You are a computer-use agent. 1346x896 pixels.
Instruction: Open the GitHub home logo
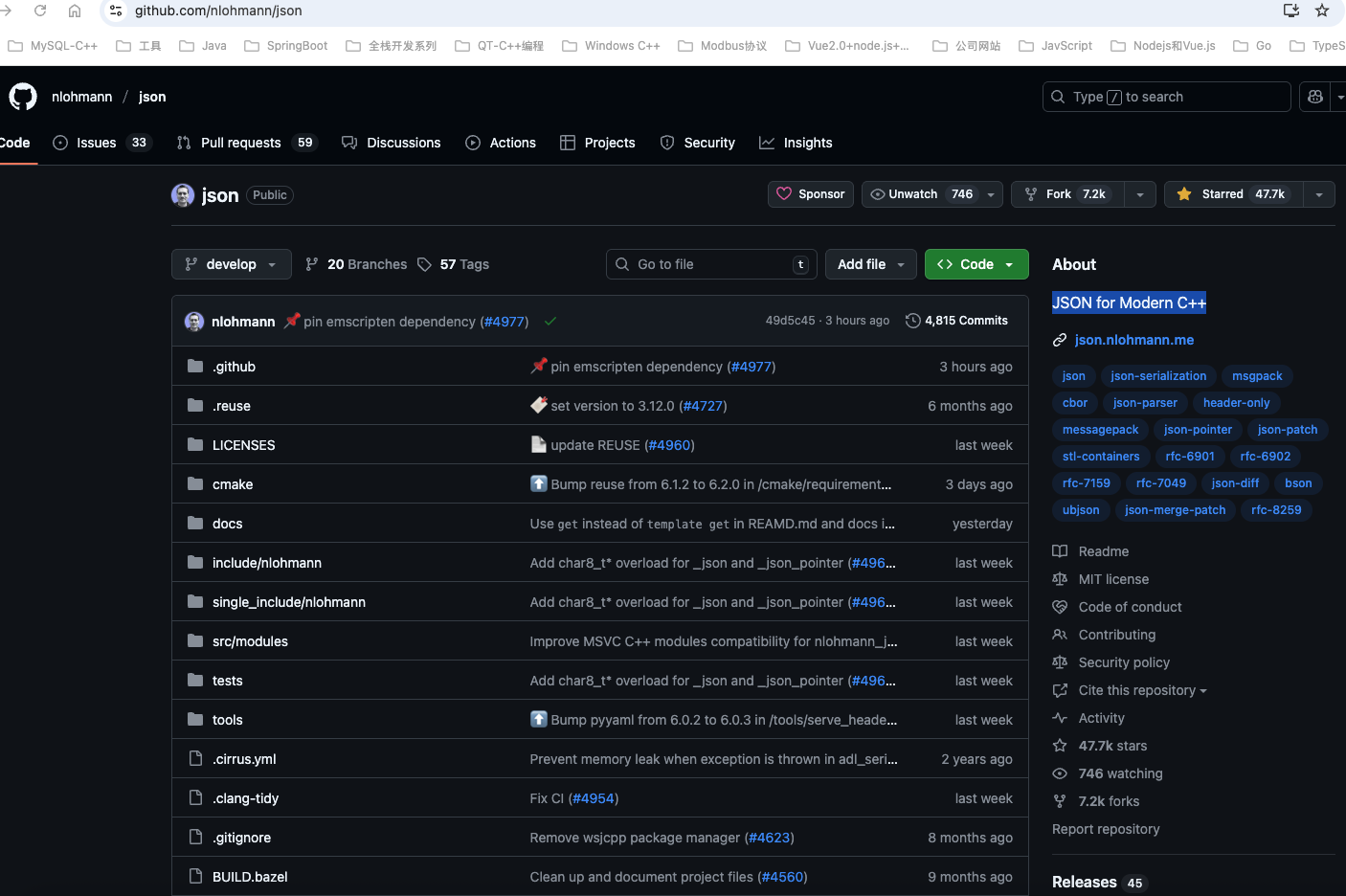pyautogui.click(x=23, y=97)
